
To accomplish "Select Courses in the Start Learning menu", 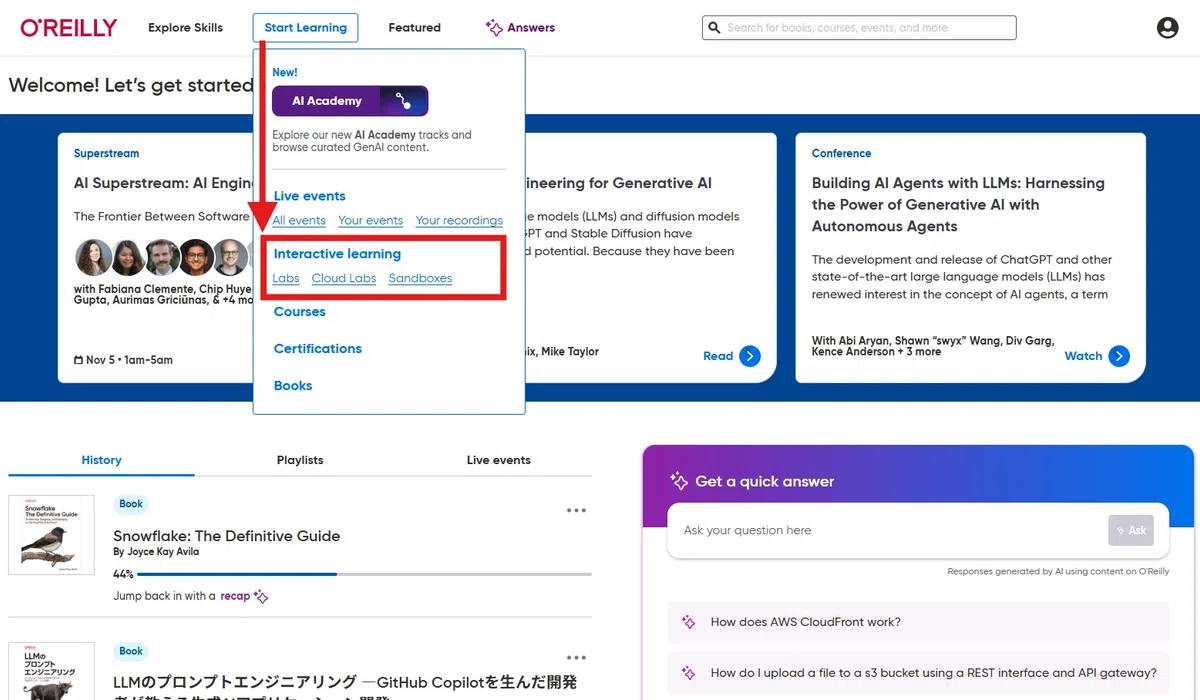I will 300,312.
